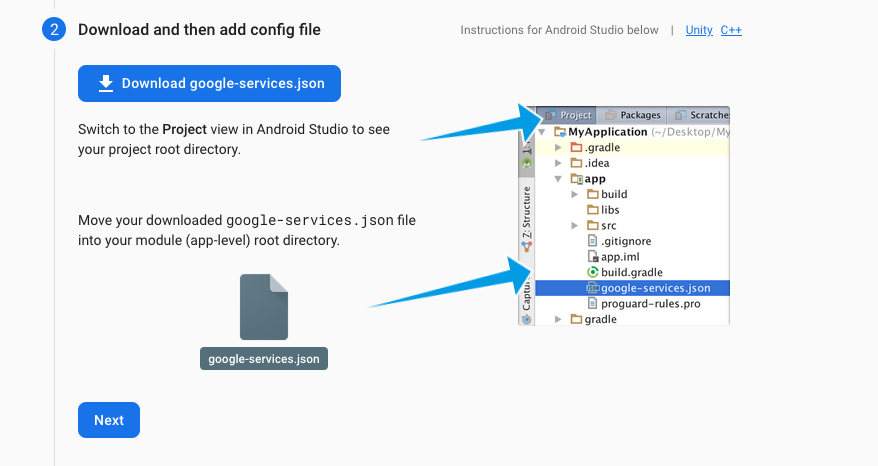
Task: Click the green build.gradle icon
Action: 592,272
